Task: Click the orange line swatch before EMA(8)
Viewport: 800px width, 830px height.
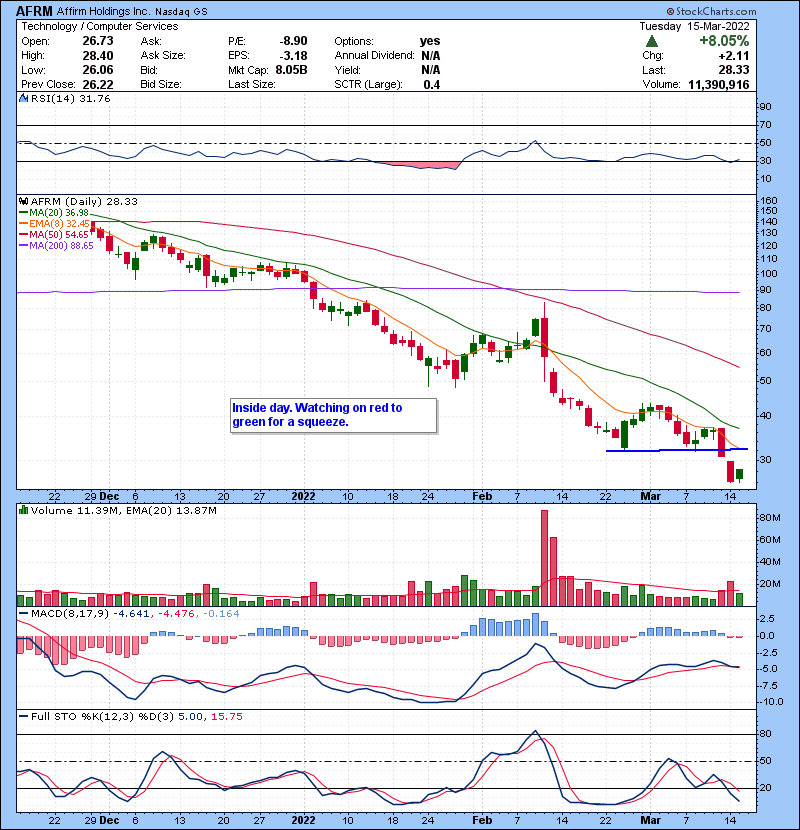Action: (23, 223)
